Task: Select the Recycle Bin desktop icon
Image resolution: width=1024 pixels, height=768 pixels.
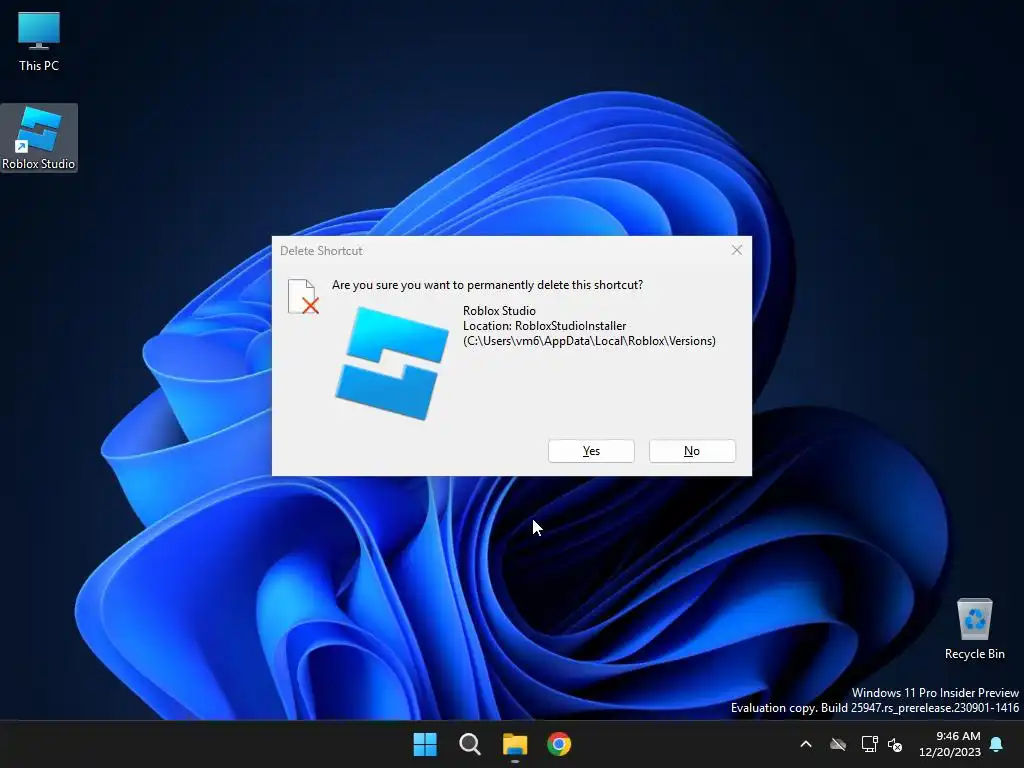Action: [x=974, y=629]
